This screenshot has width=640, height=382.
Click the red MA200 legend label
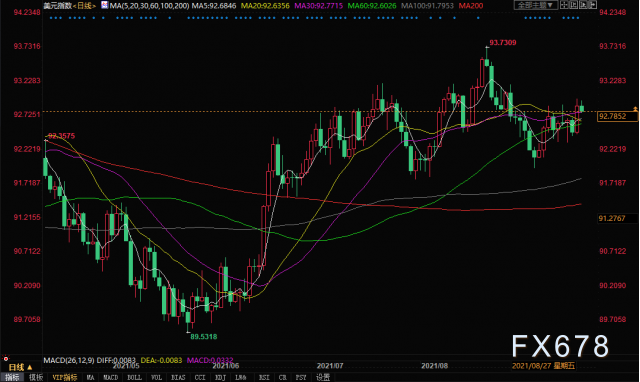471,6
